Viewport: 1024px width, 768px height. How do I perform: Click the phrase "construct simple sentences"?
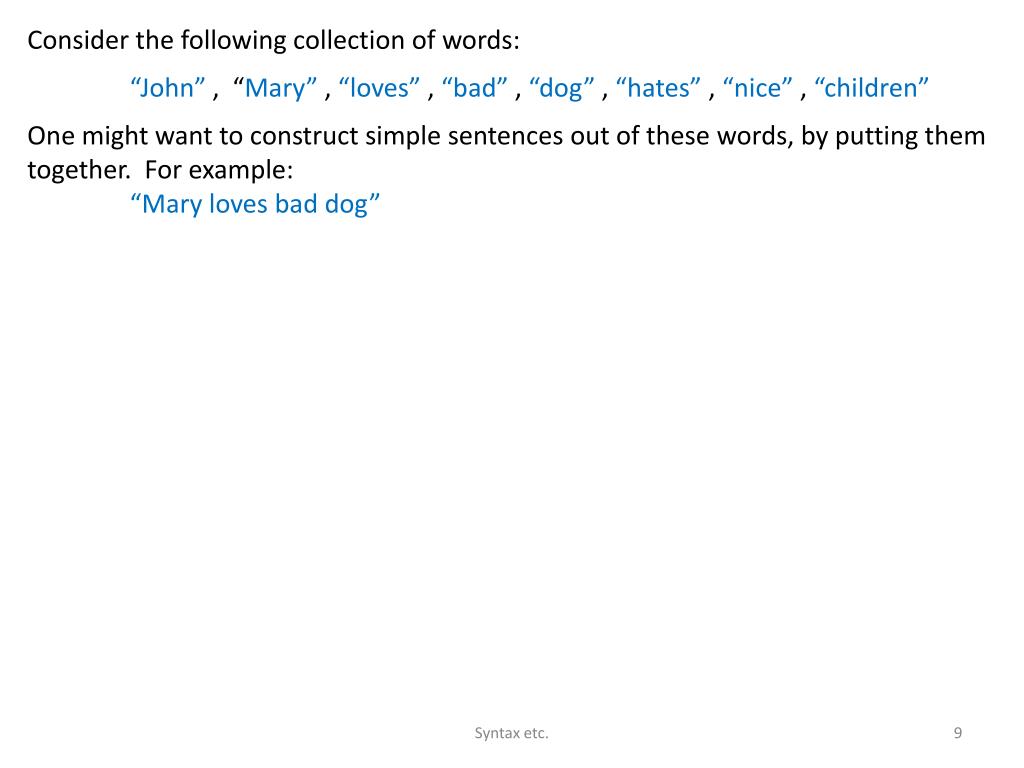406,136
